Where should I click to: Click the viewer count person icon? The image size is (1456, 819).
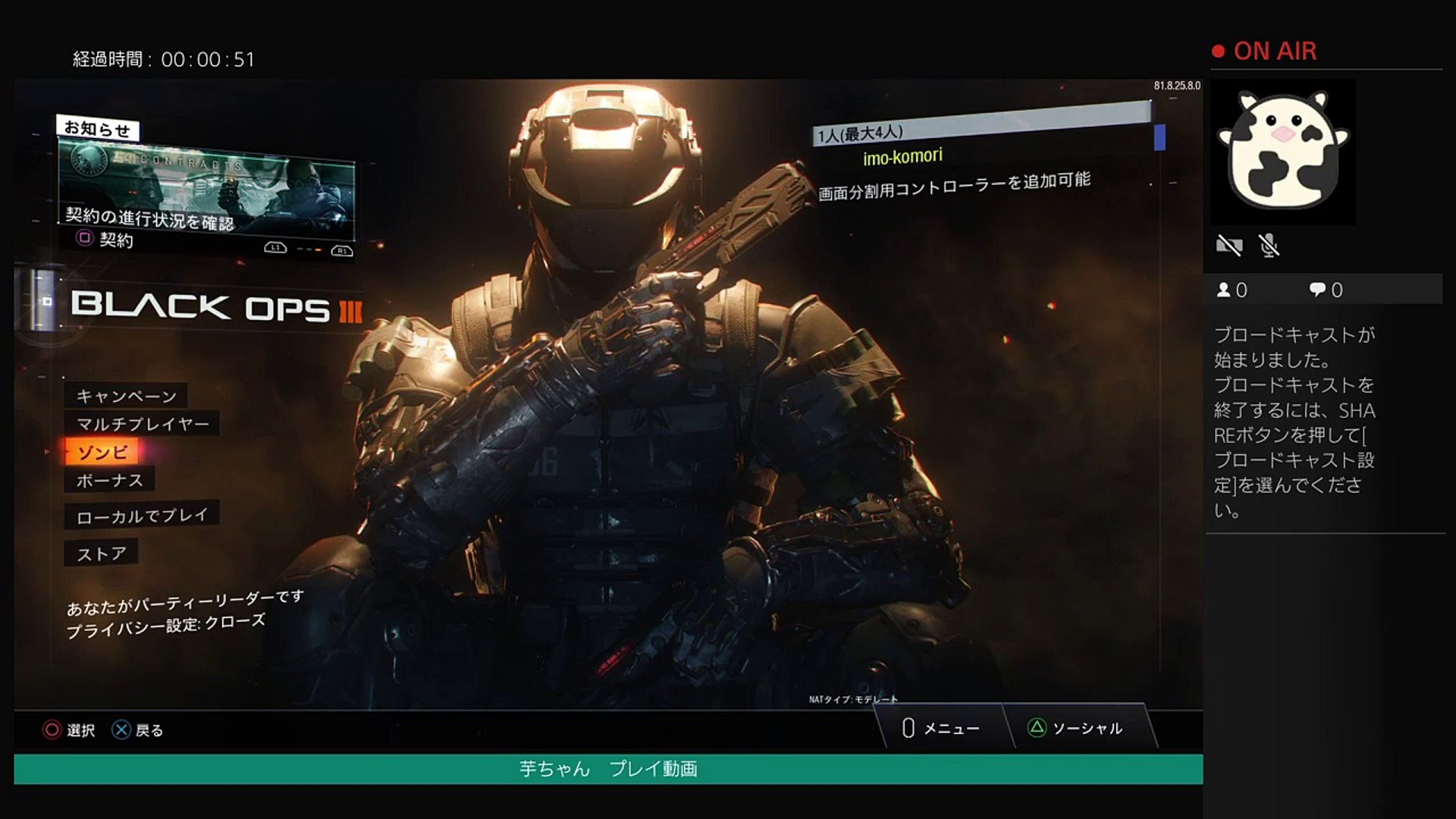[1223, 290]
